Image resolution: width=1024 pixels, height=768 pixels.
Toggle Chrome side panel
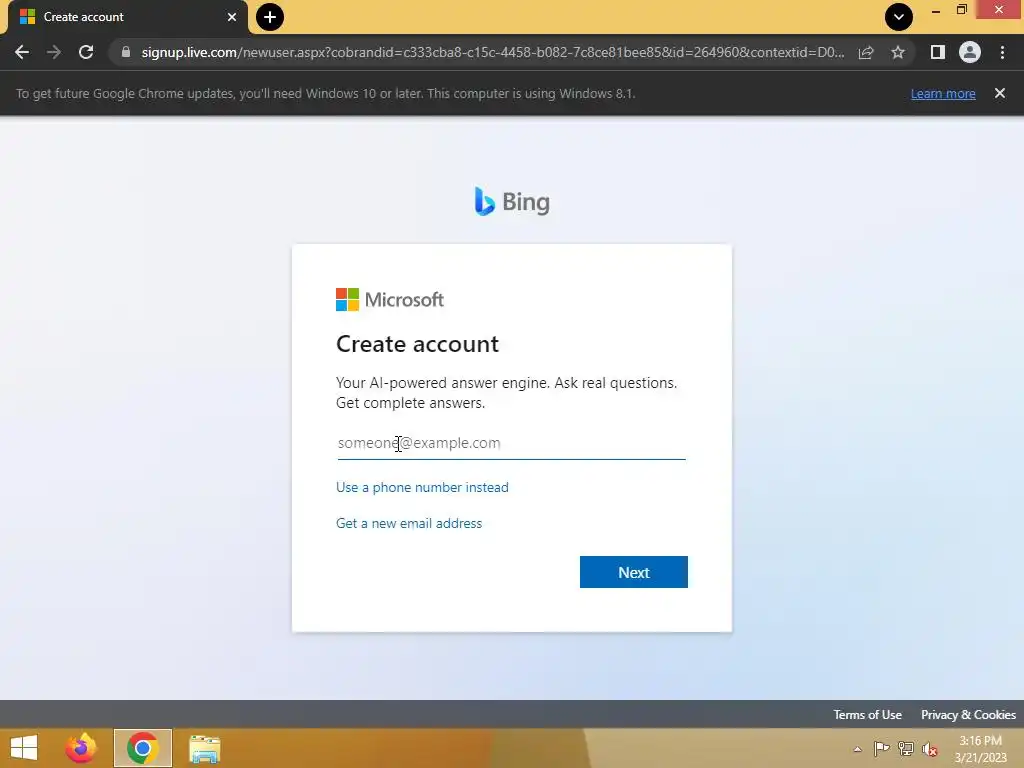point(938,52)
